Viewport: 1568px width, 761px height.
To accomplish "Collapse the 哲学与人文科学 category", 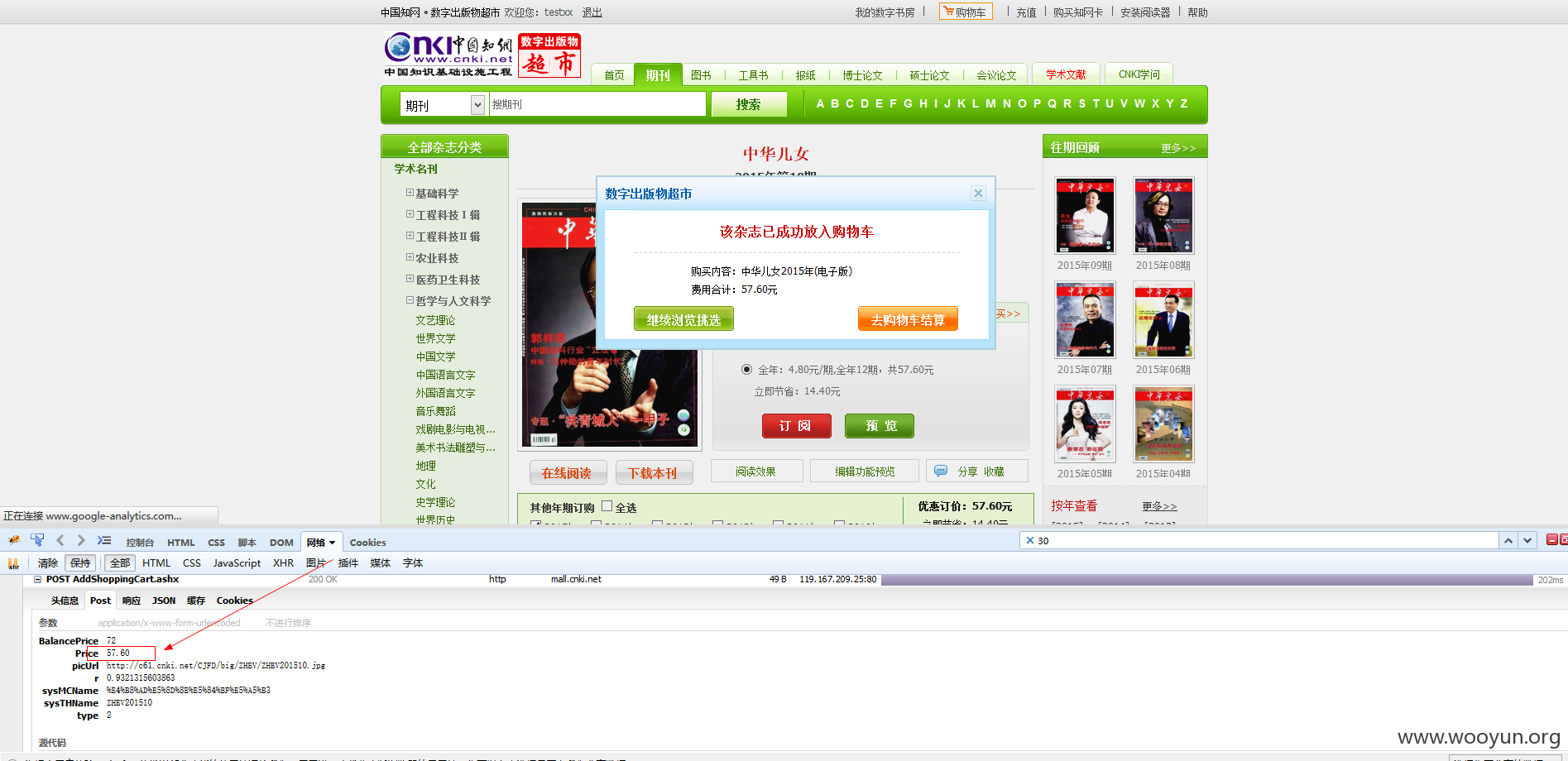I will click(x=410, y=300).
